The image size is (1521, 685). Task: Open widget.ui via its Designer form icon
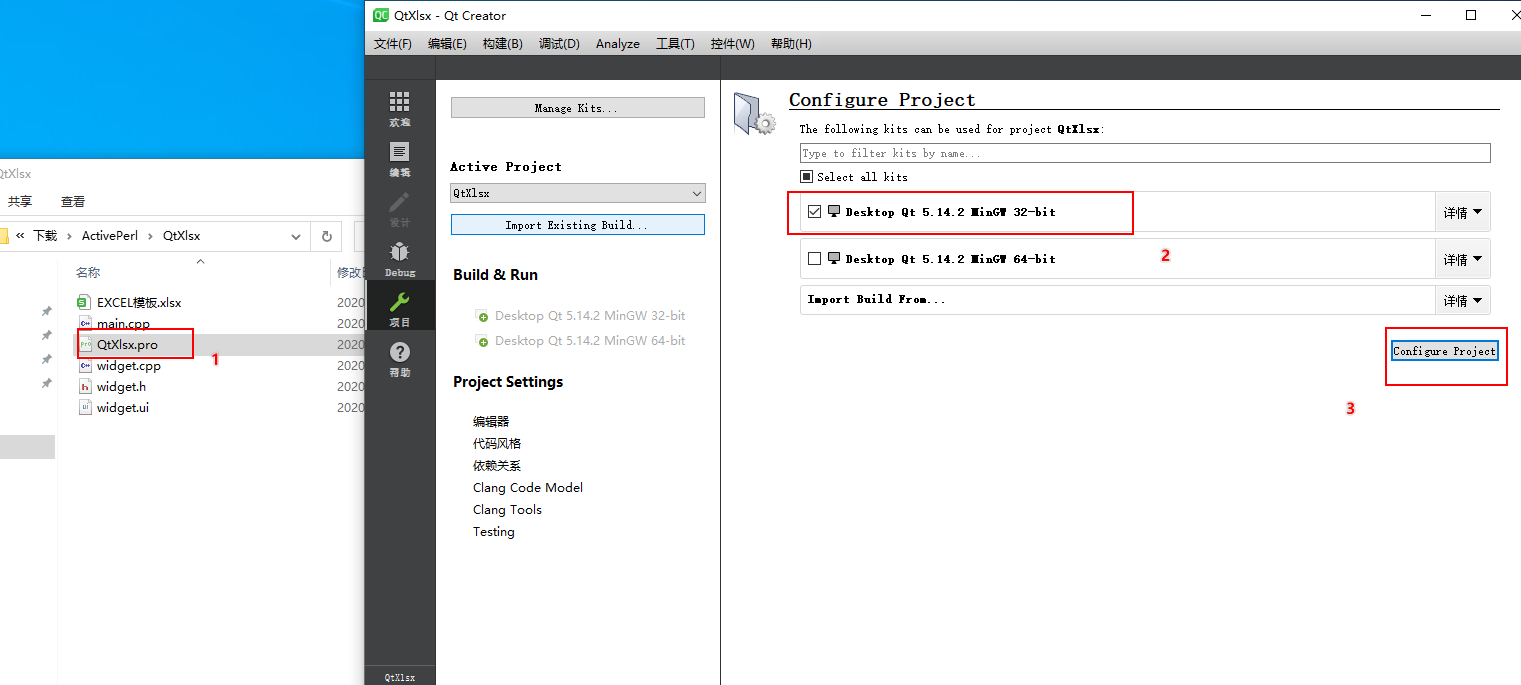click(86, 407)
